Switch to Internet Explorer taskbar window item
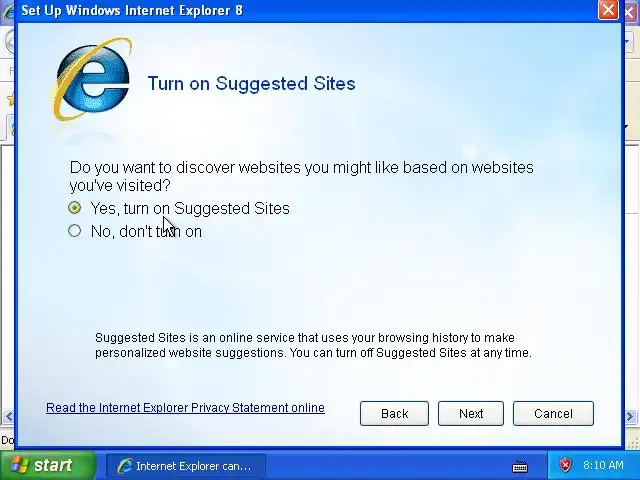This screenshot has height=480, width=640. click(186, 466)
